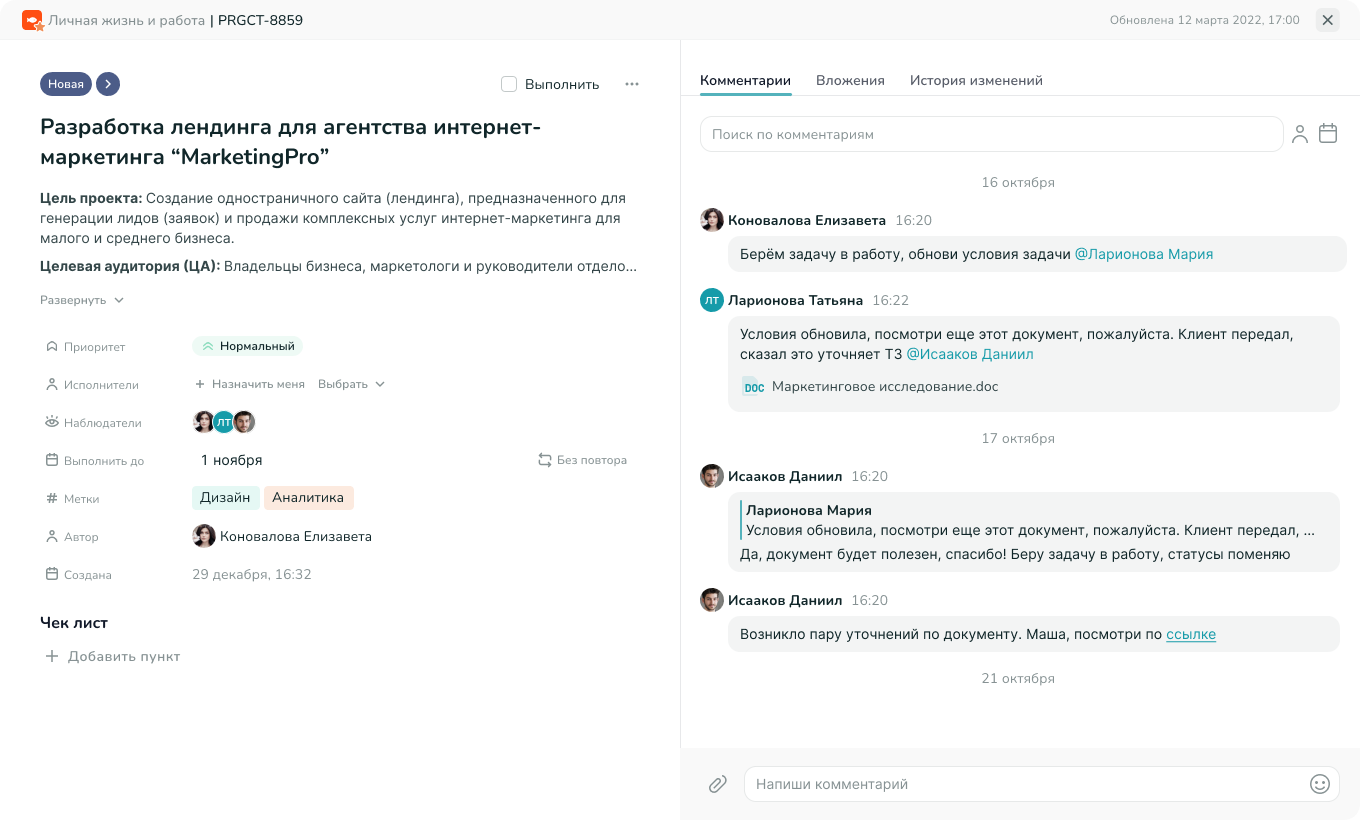Viewport: 1360px width, 820px height.
Task: Open the three-dot options menu near Выполнить
Action: click(x=631, y=84)
